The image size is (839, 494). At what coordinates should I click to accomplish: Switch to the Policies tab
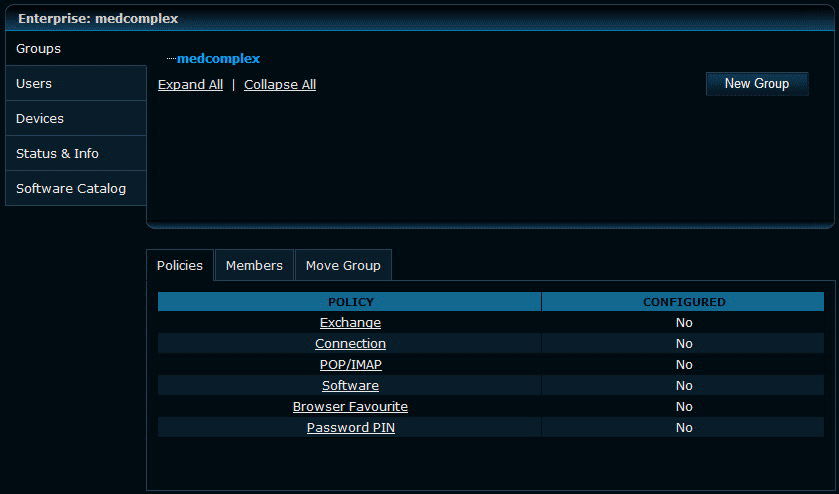point(180,266)
